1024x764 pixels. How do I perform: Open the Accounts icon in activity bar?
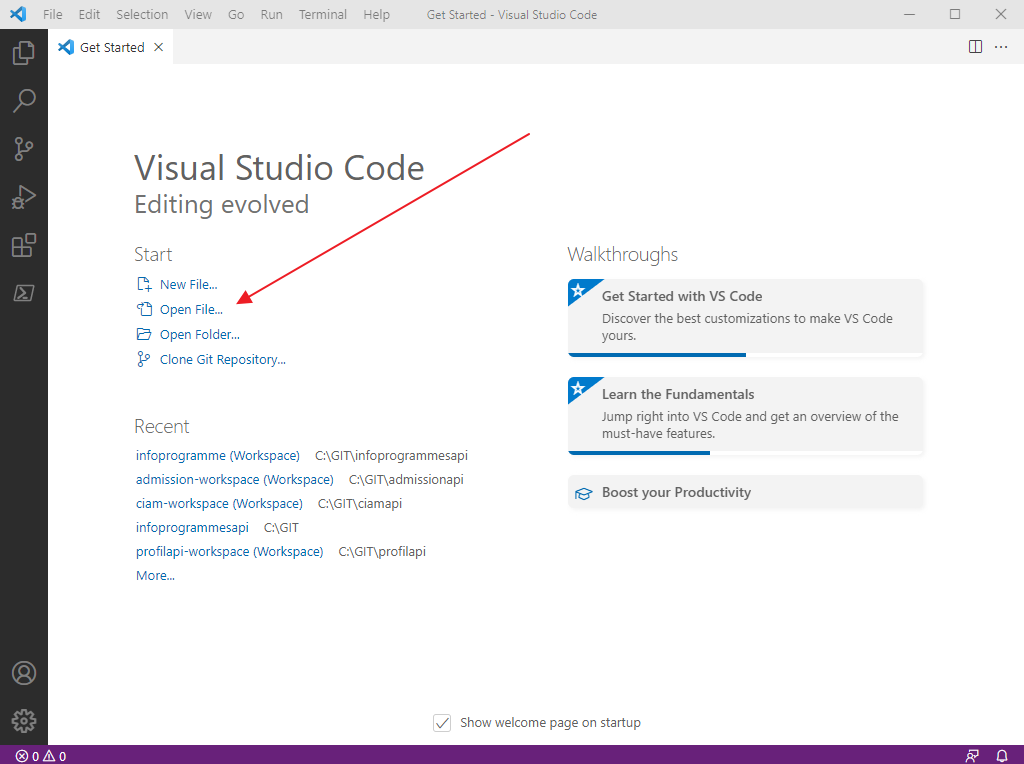(x=24, y=673)
